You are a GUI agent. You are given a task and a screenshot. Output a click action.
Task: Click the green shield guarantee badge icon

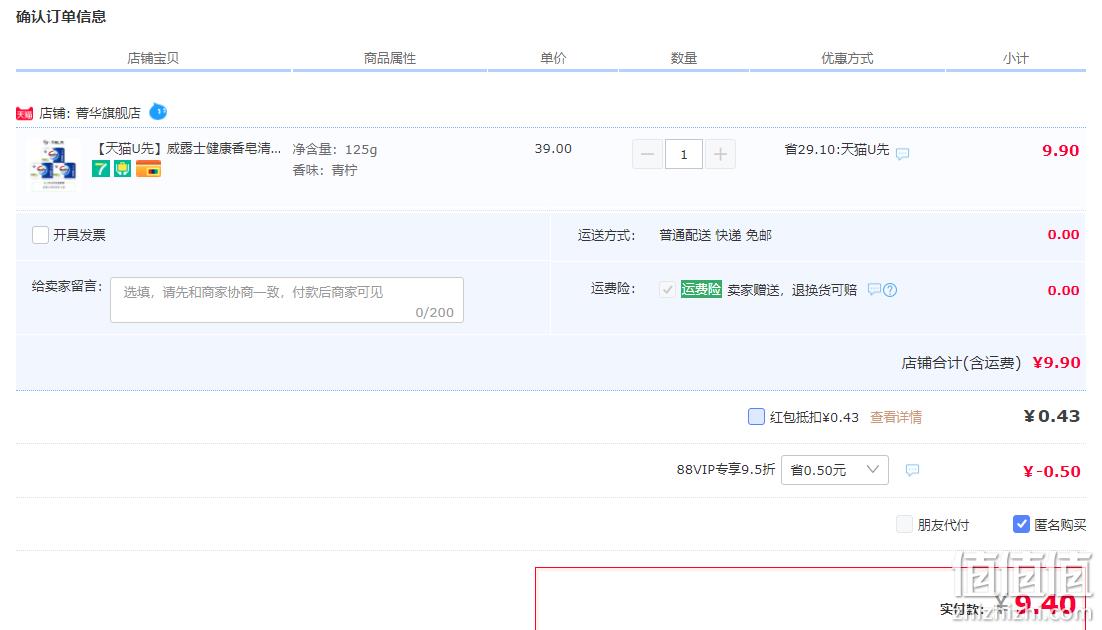pyautogui.click(x=122, y=169)
